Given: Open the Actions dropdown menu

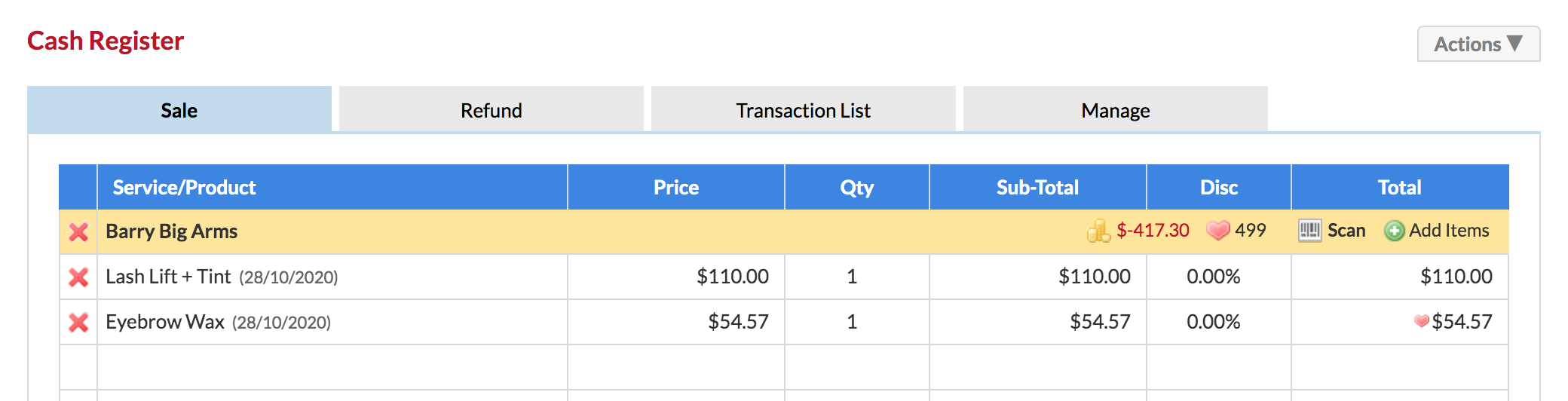Looking at the screenshot, I should (x=1478, y=44).
